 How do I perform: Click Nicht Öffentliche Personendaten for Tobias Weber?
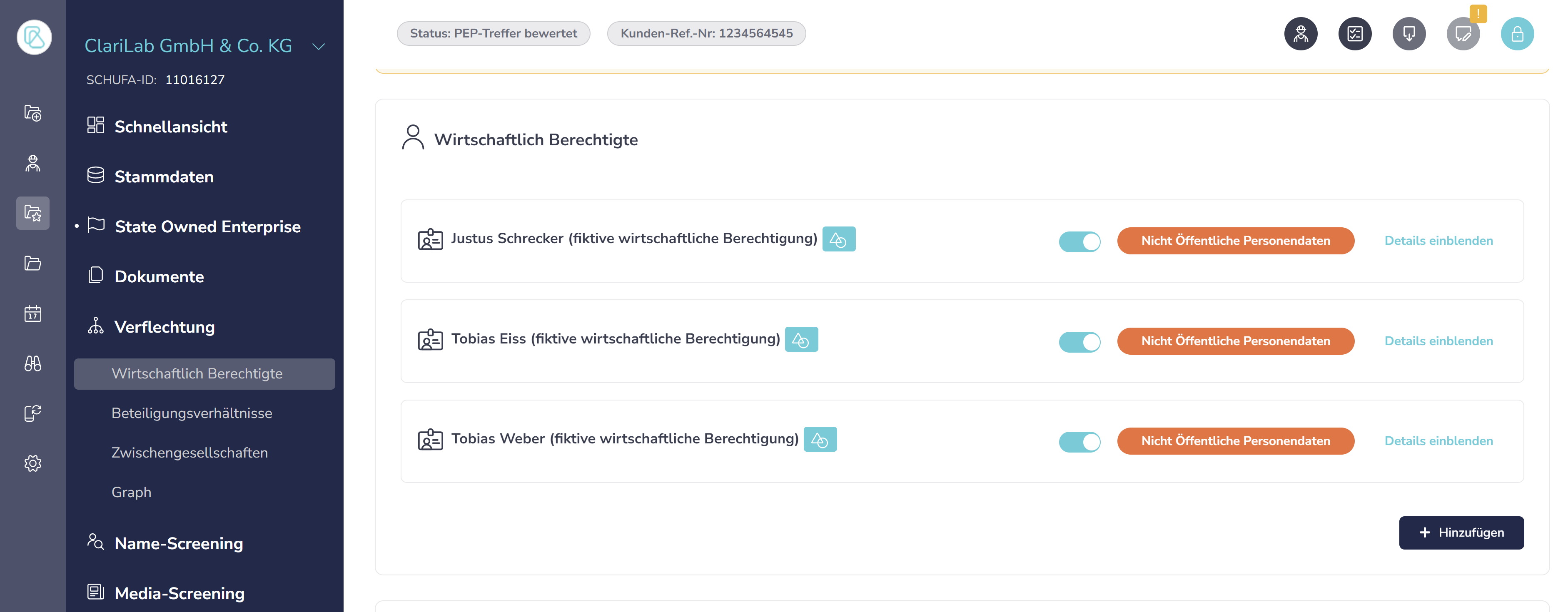[x=1236, y=441]
